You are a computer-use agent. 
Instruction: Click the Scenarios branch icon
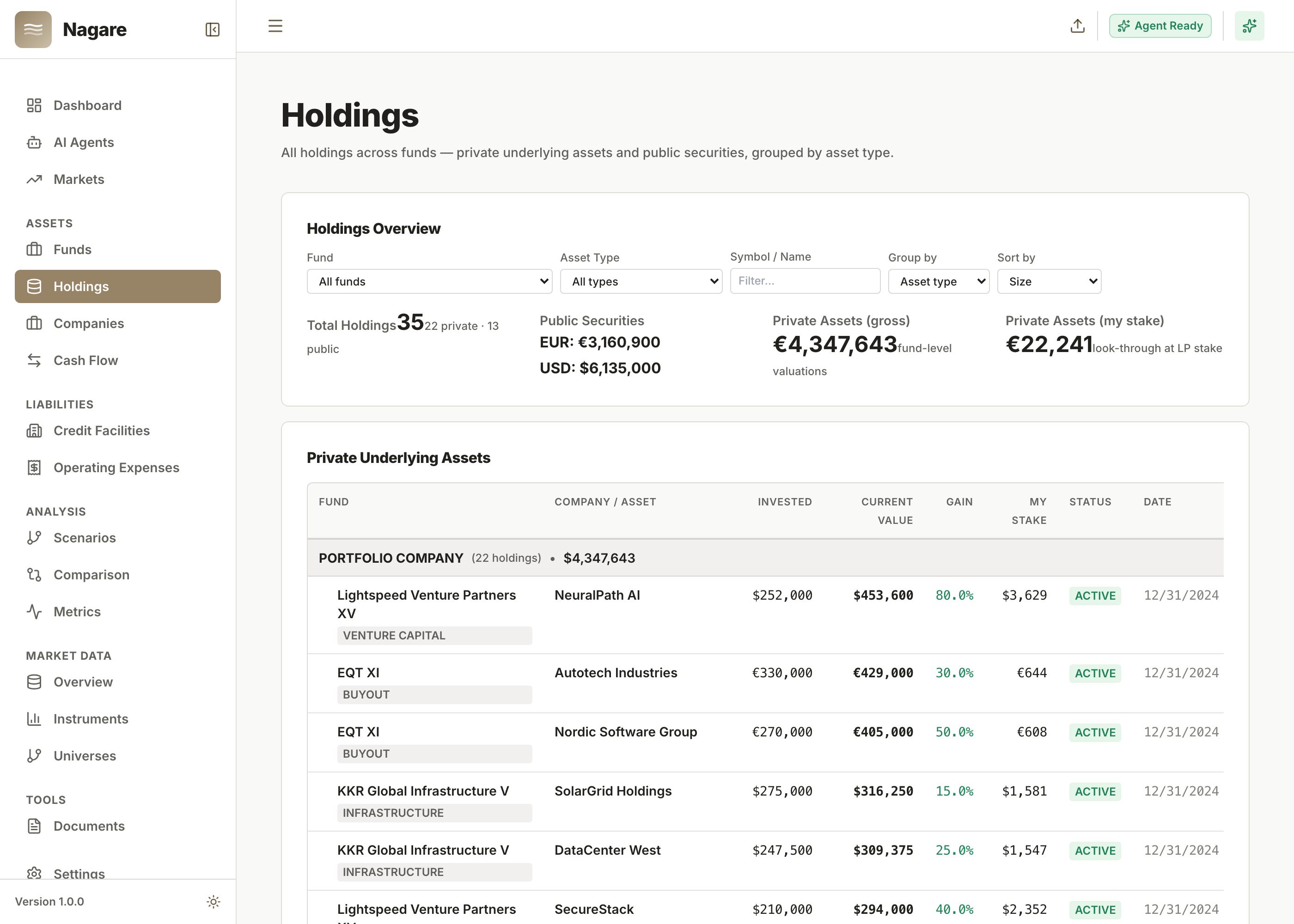(34, 538)
